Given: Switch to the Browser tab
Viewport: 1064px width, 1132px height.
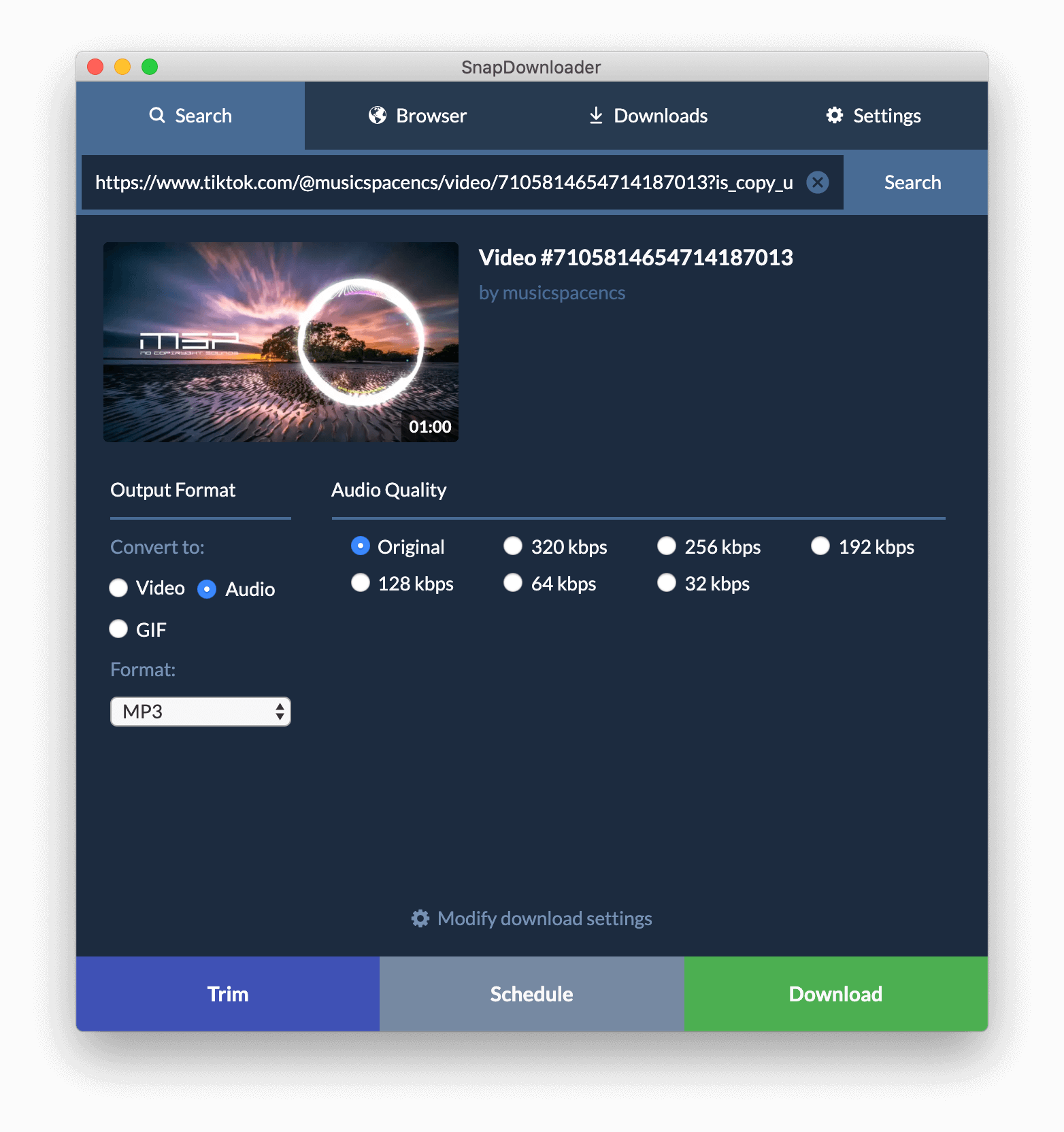Looking at the screenshot, I should 418,116.
